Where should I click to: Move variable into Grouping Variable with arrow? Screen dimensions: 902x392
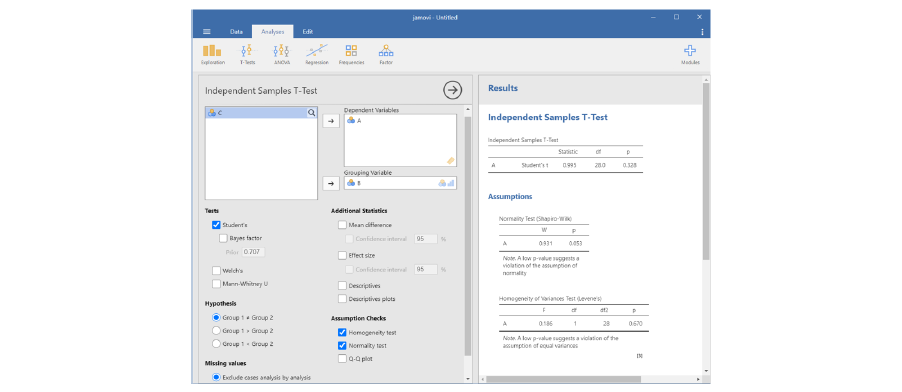330,184
